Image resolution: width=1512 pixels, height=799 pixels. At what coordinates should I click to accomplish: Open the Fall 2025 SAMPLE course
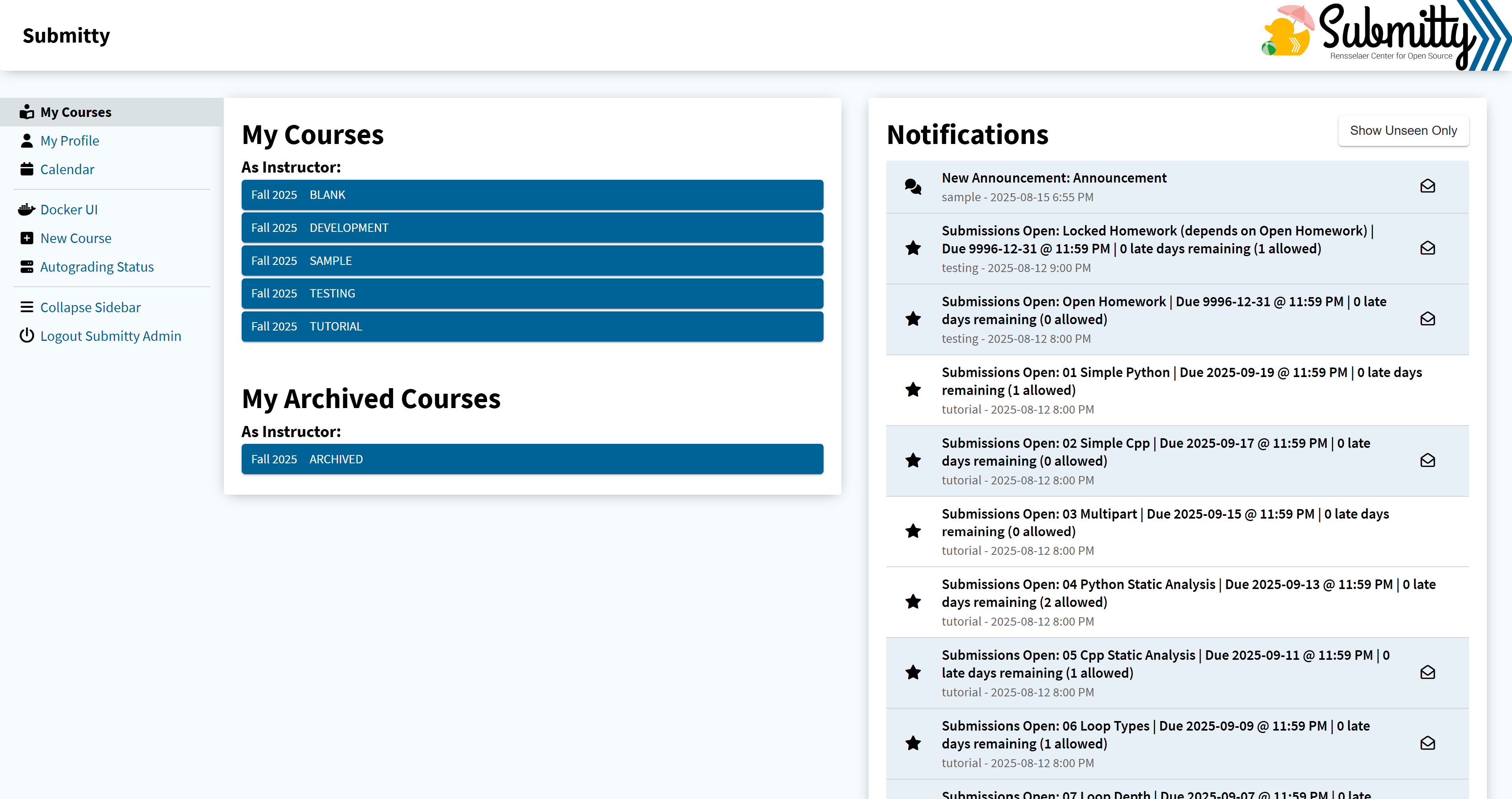tap(532, 260)
